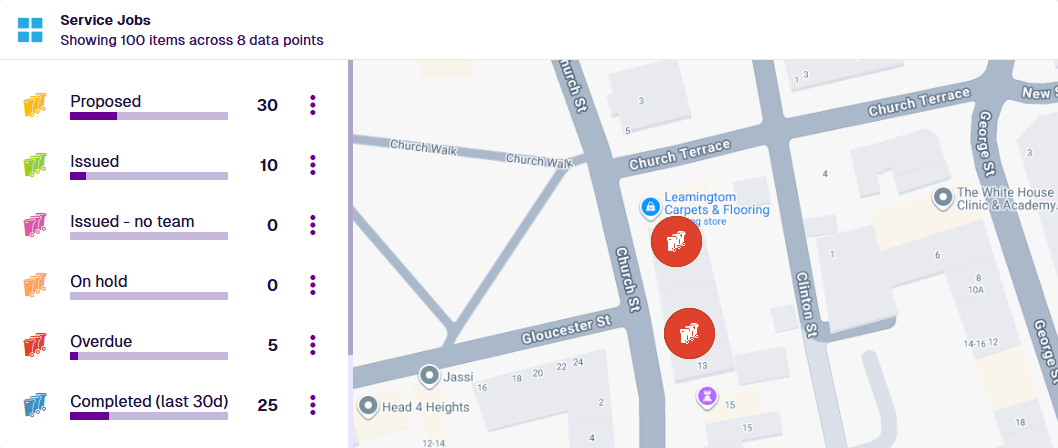Select the red Overdue jobs icon

point(35,345)
